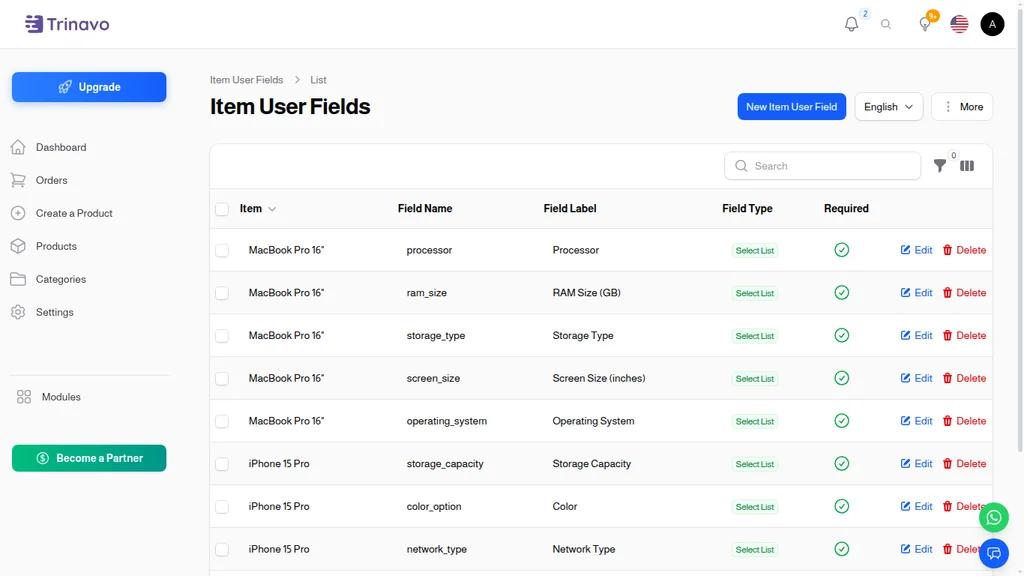Click required checkmark for operating_system row
Image resolution: width=1024 pixels, height=576 pixels.
click(x=841, y=421)
